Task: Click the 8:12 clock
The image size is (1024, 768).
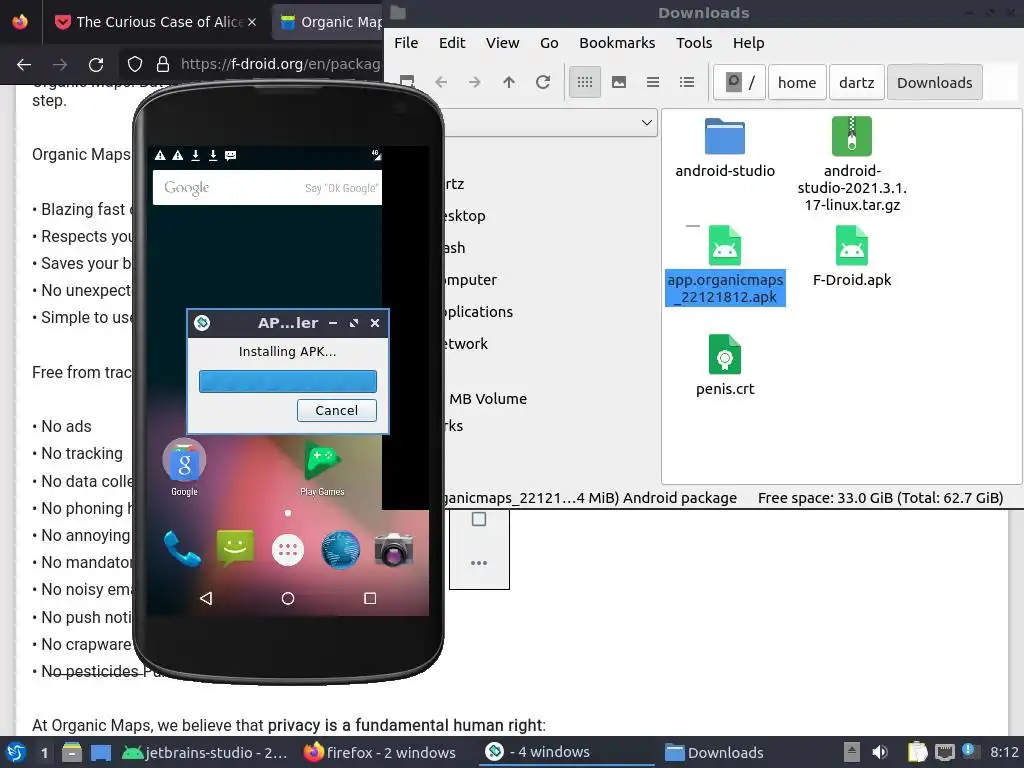Action: [x=1004, y=752]
